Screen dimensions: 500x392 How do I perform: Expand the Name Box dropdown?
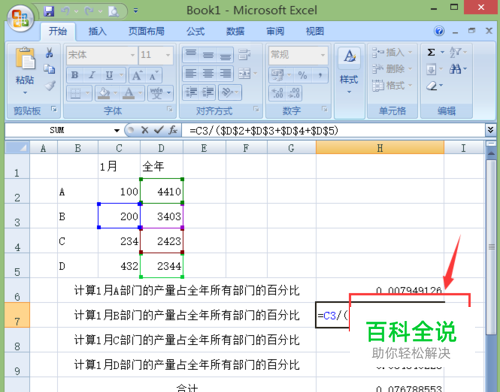[117, 130]
